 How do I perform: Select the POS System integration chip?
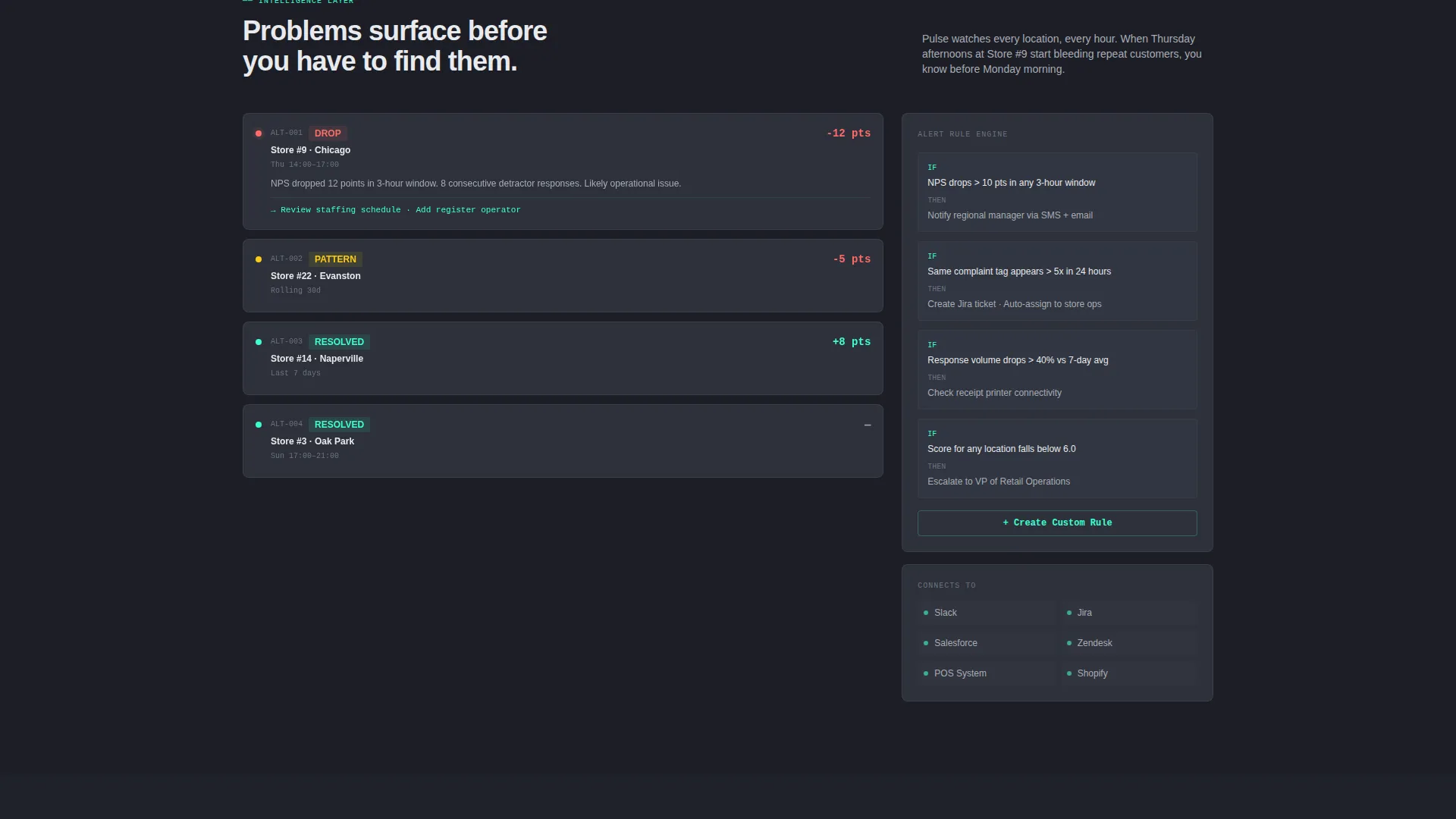coord(987,673)
